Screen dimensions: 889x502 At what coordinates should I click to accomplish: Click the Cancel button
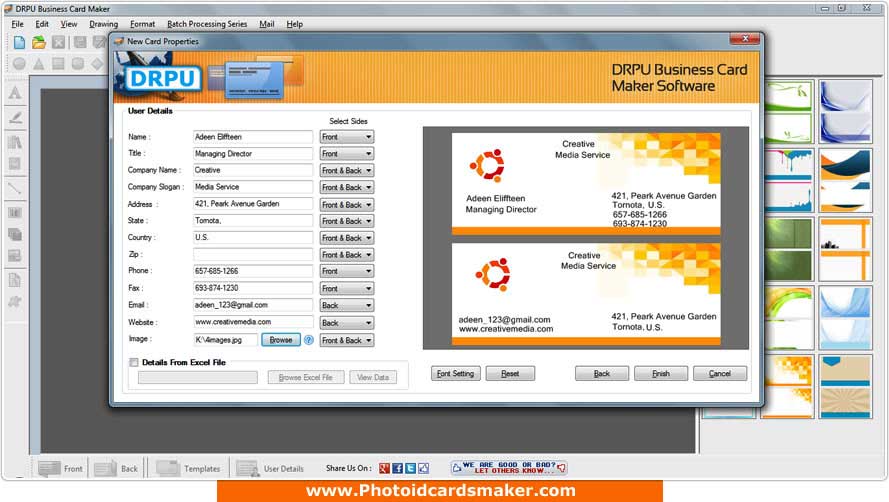(x=719, y=373)
